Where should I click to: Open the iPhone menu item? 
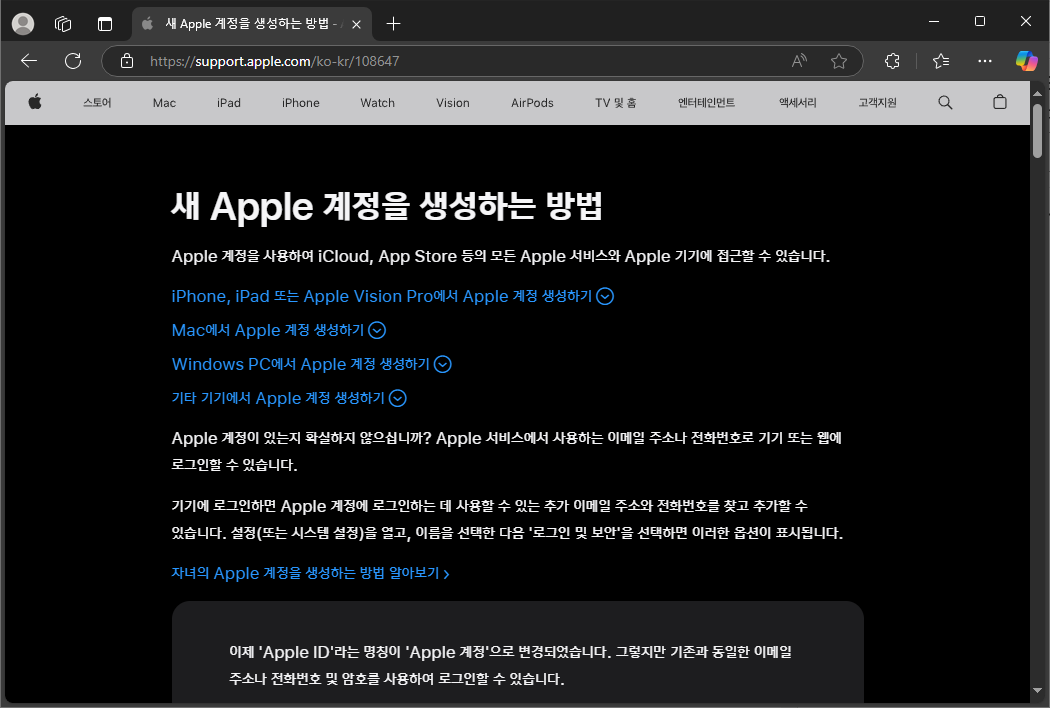[301, 102]
